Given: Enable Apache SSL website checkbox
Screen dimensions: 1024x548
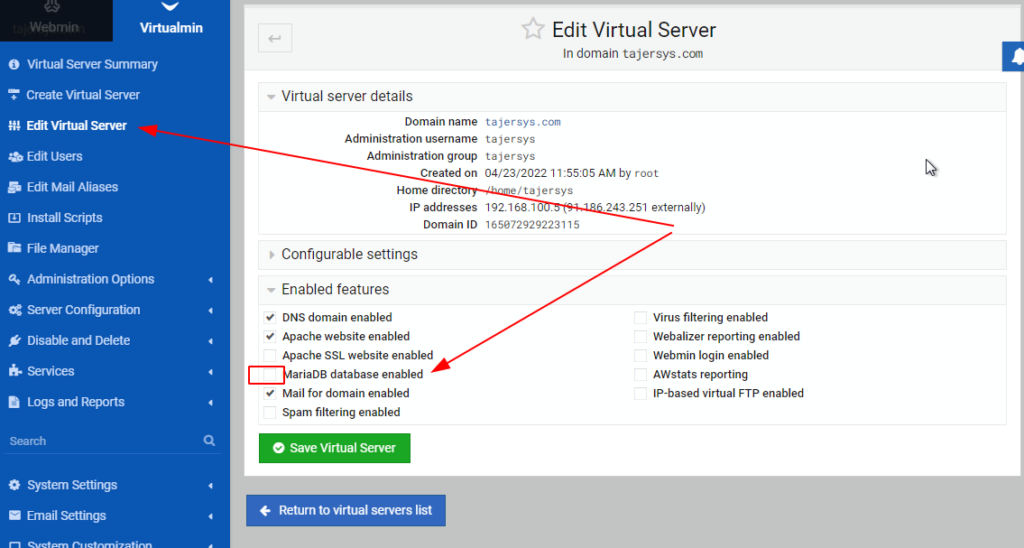Looking at the screenshot, I should click(x=270, y=355).
